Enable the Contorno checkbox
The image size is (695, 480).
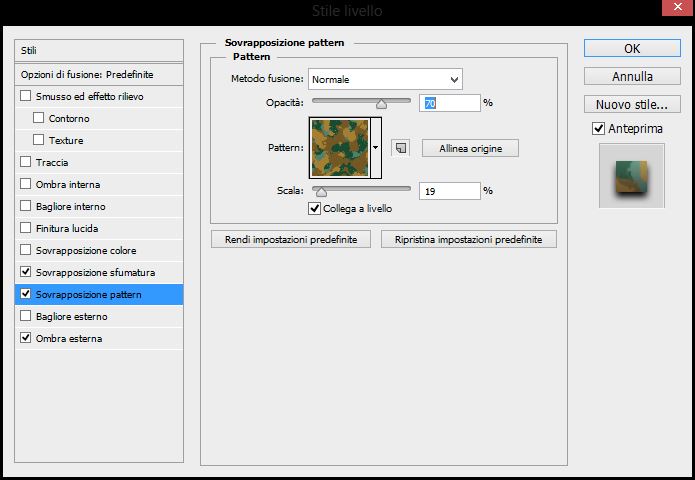tap(39, 118)
